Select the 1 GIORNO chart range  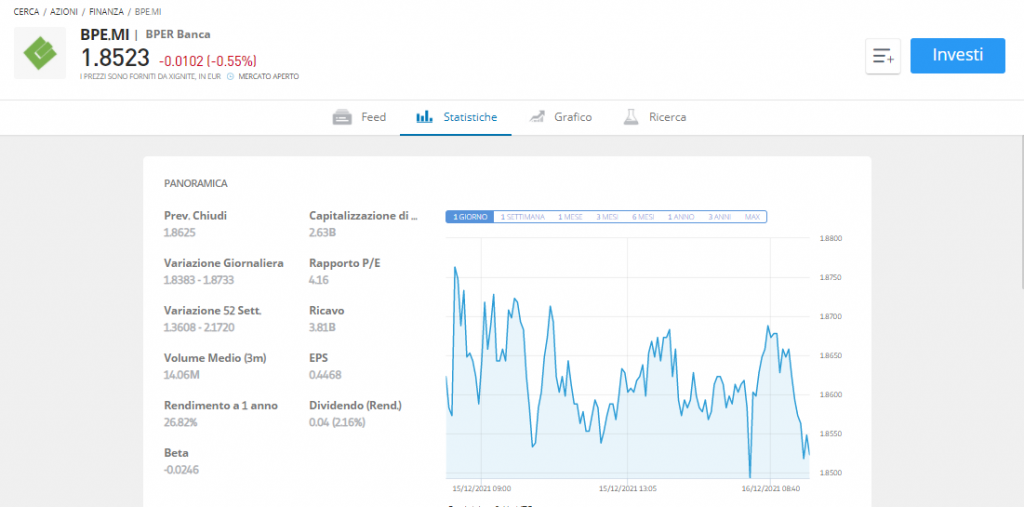pos(470,217)
